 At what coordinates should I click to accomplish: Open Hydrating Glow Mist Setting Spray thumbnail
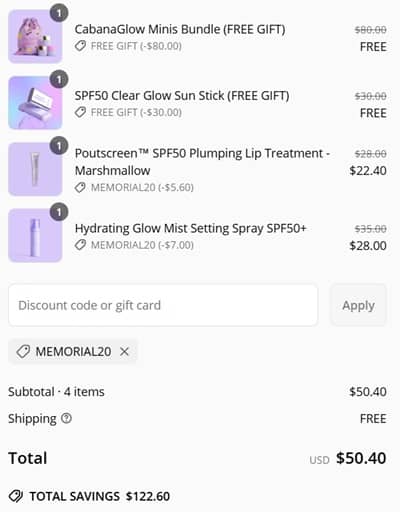point(35,235)
